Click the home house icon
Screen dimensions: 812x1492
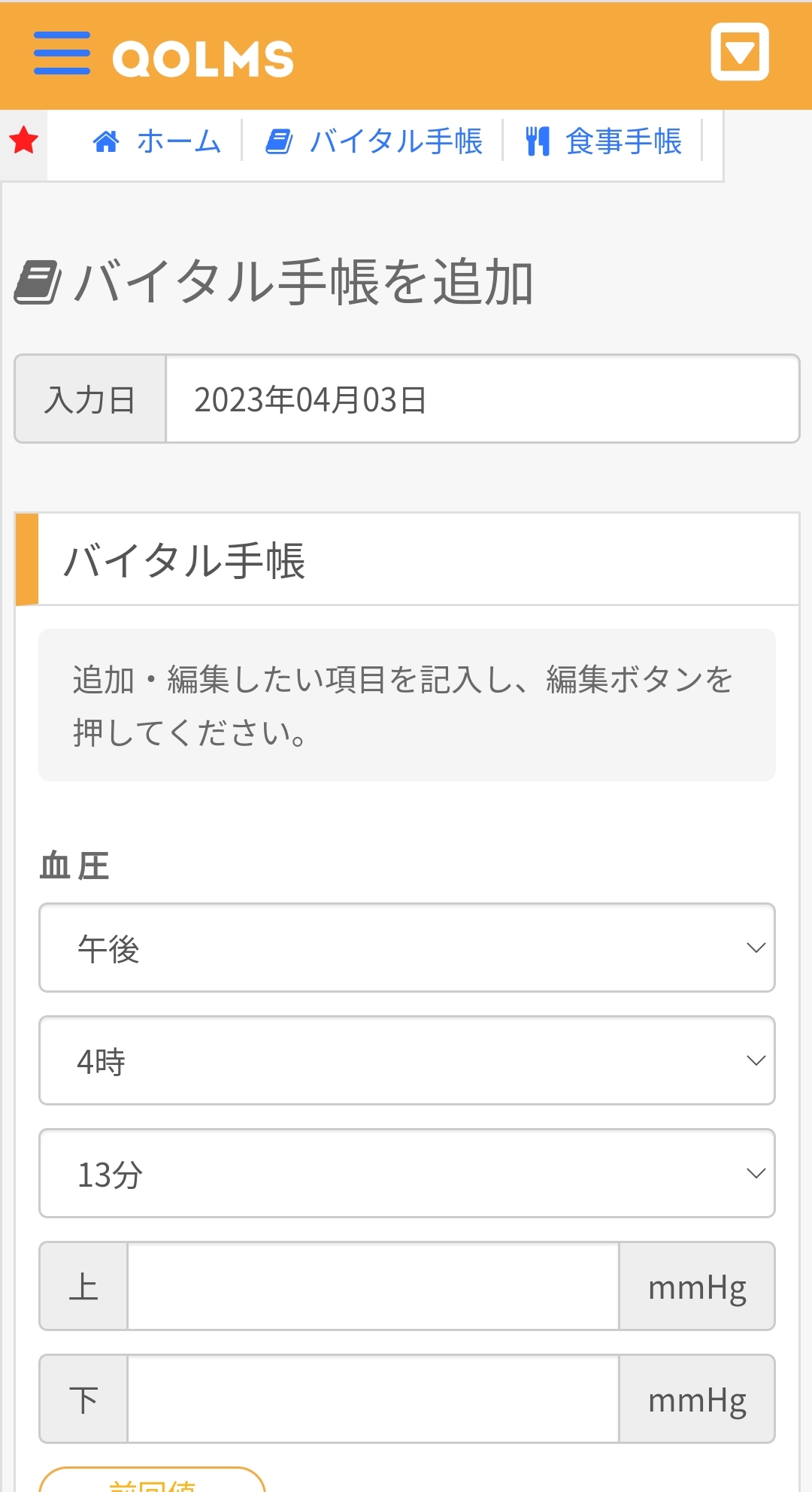[x=106, y=141]
